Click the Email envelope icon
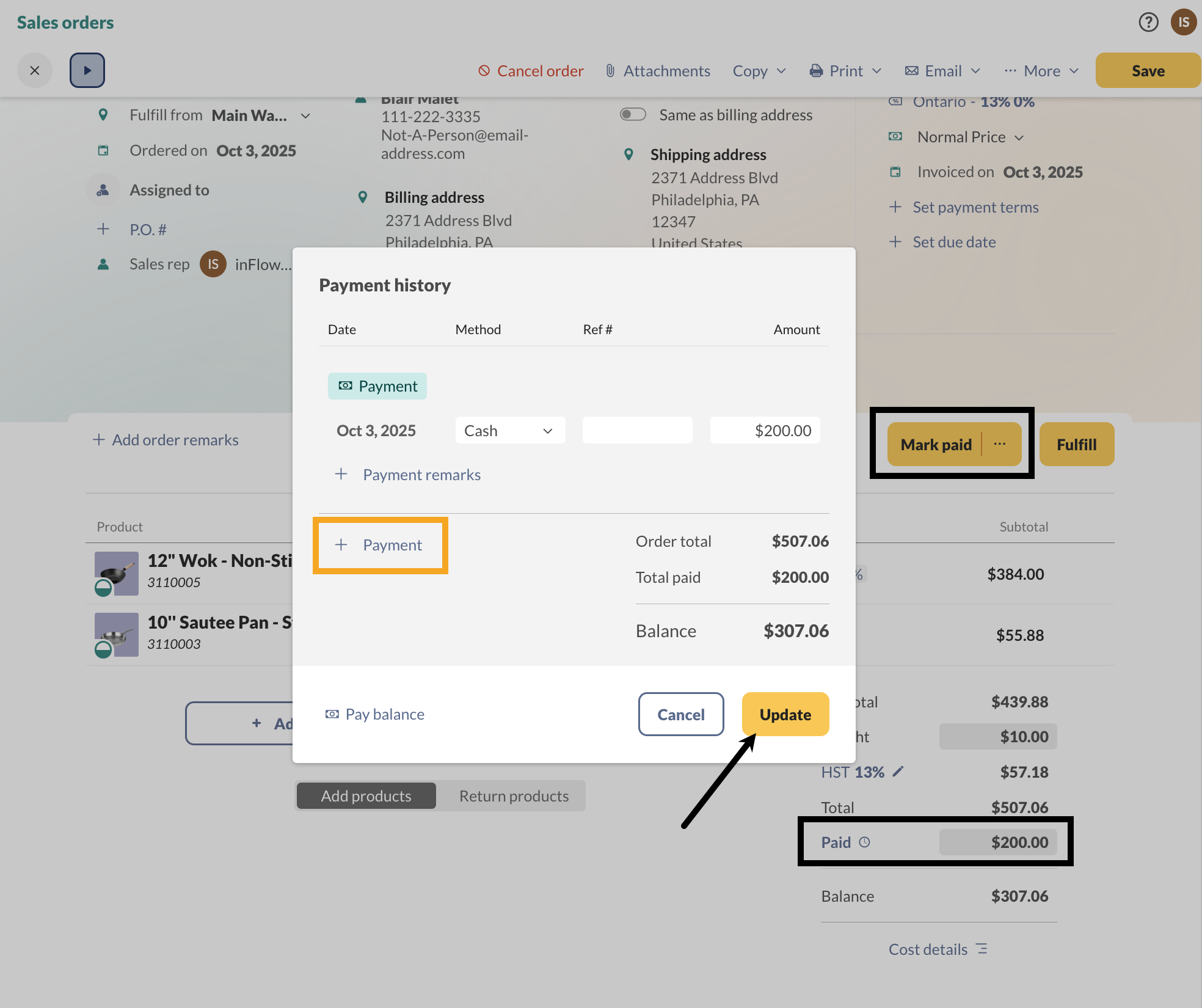 click(x=911, y=70)
